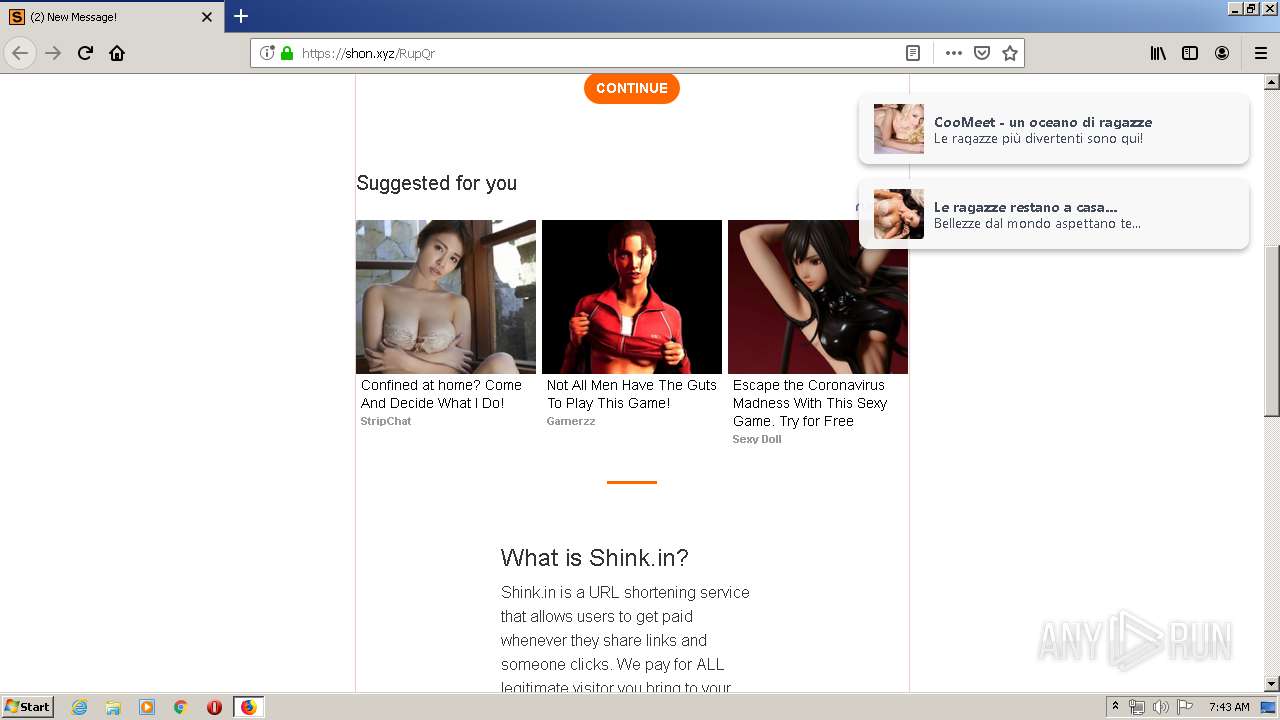The image size is (1280, 720).
Task: Open page actions three-dot menu
Action: (954, 53)
